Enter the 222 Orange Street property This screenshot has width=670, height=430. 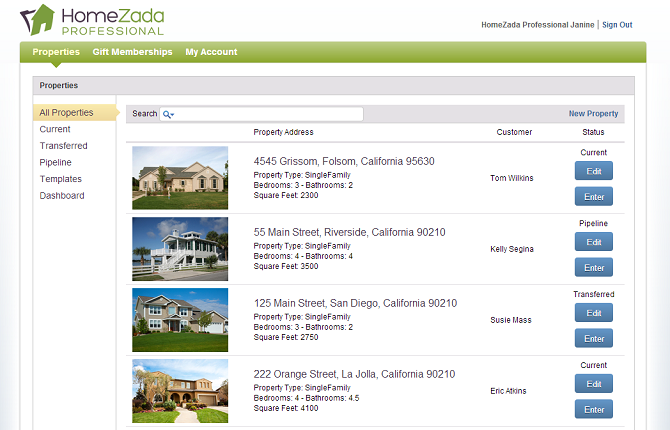pyautogui.click(x=594, y=409)
